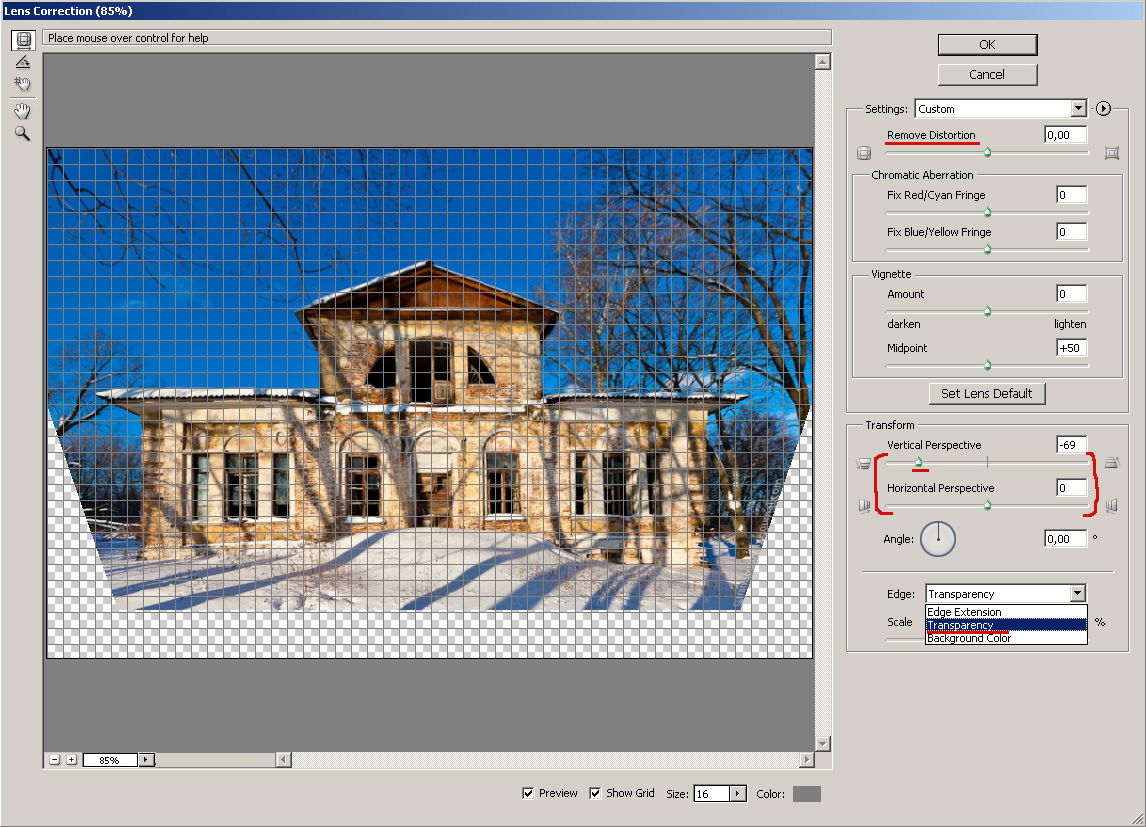Screen dimensions: 1146x827
Task: Click the Vertical Perspective slider handle
Action: 919,462
